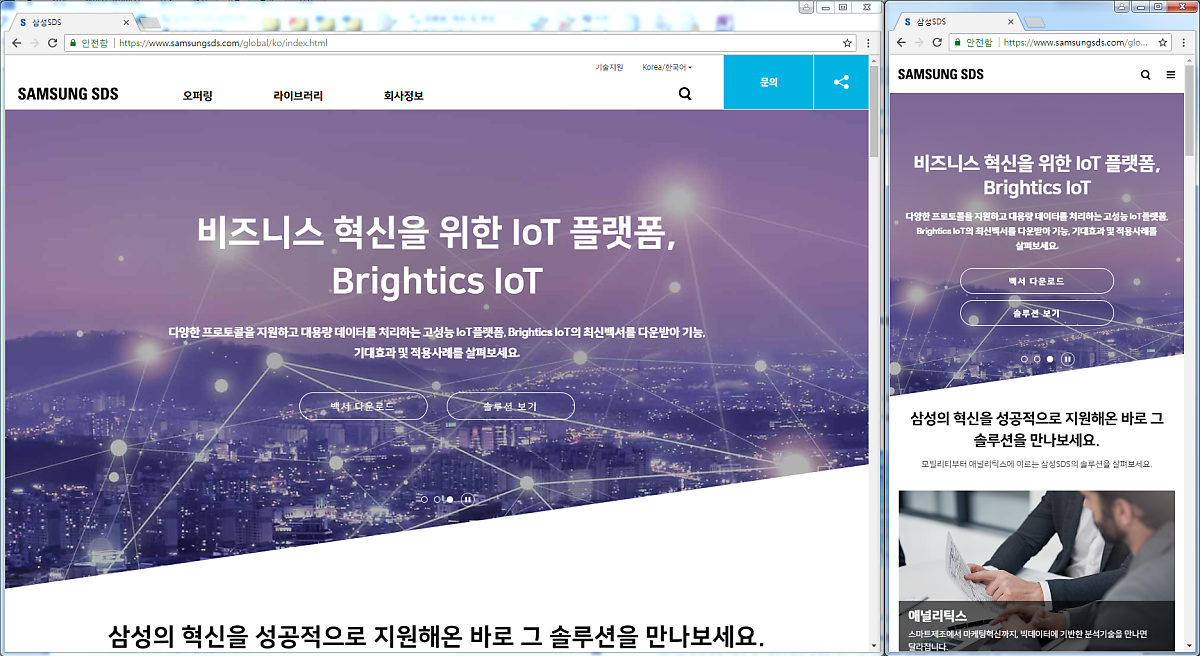Click the SAMSUNG SDS logo in the right window

(941, 74)
